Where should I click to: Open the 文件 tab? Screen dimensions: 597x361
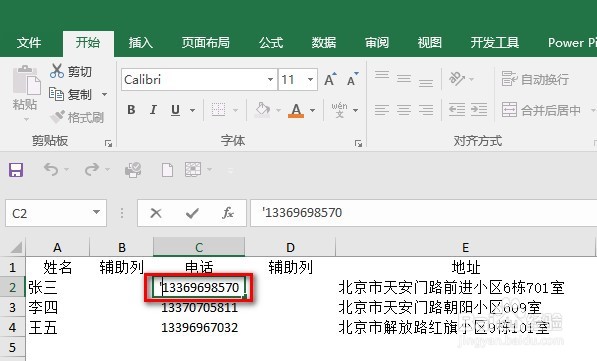tap(29, 43)
